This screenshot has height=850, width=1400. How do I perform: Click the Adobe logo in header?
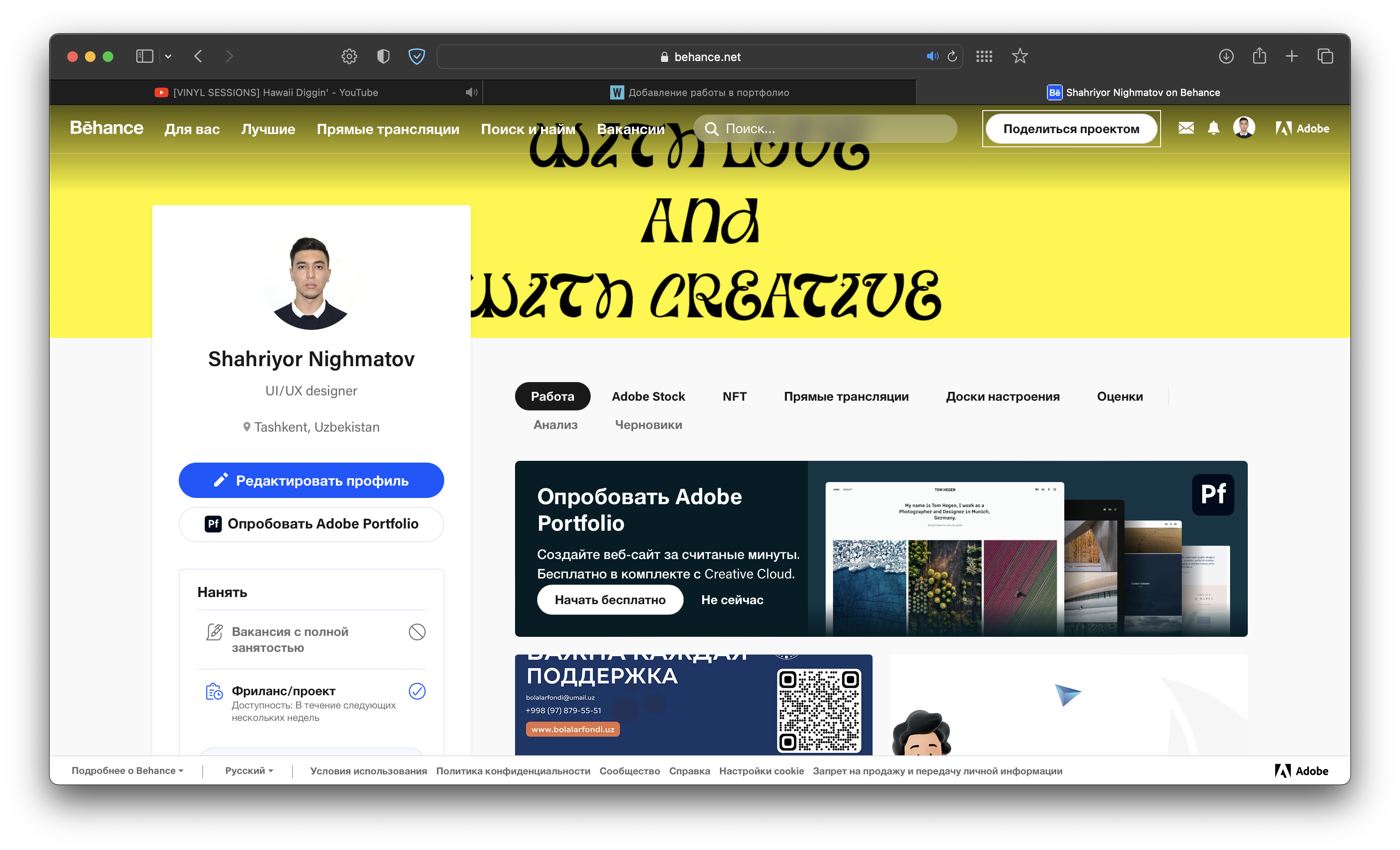tap(1302, 129)
